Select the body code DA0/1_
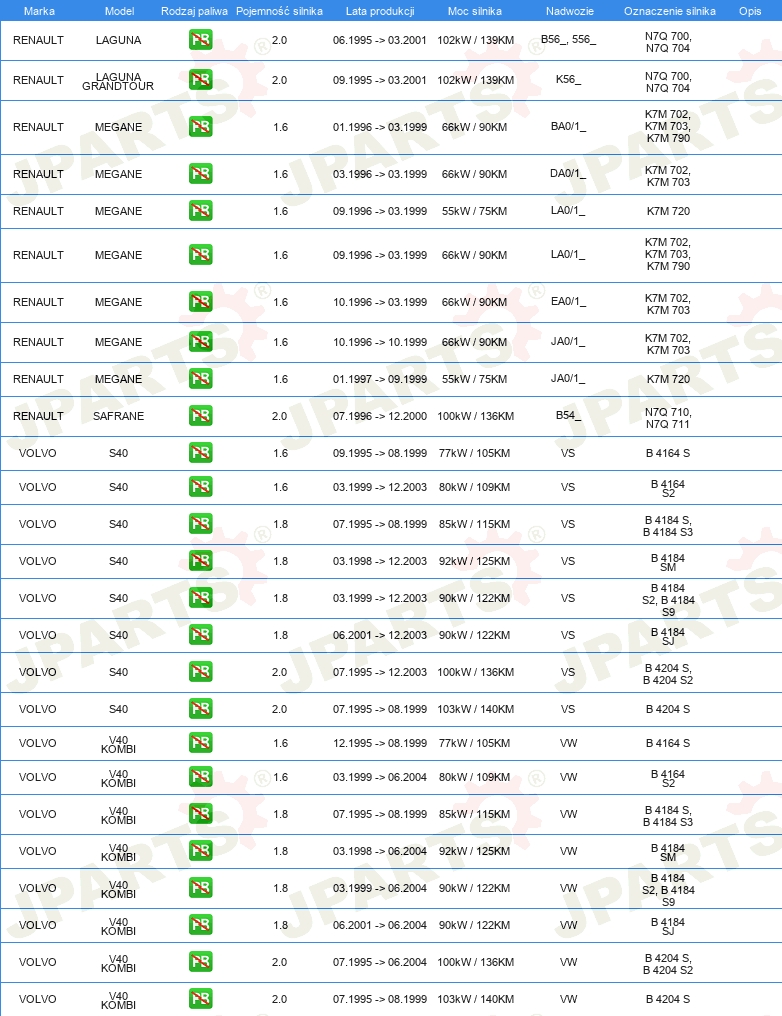Screen dimensions: 782x1016 [568, 174]
